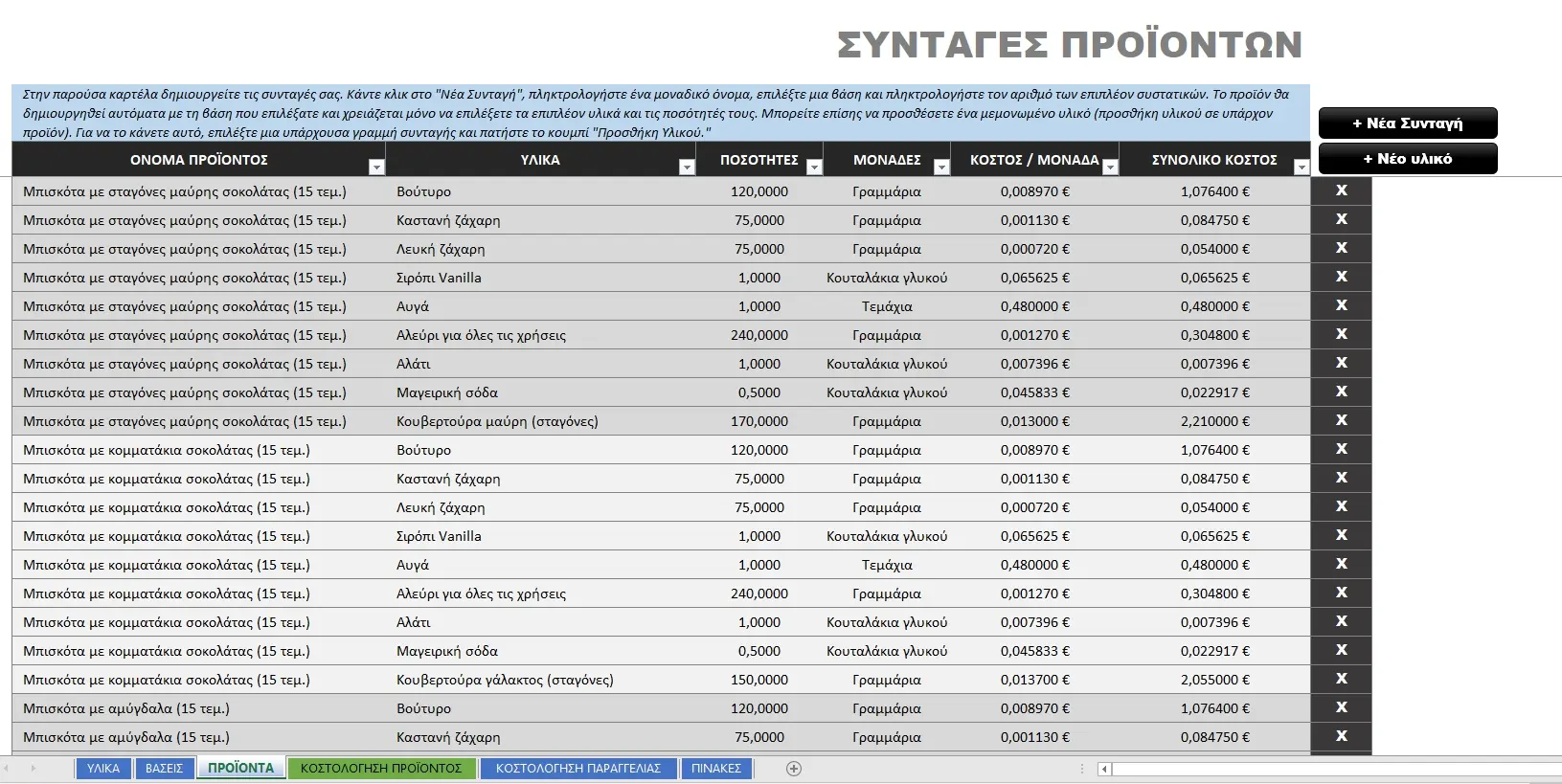Image resolution: width=1562 pixels, height=784 pixels.
Task: Expand the ΥΛΙΚΑ column filter
Action: 687,168
